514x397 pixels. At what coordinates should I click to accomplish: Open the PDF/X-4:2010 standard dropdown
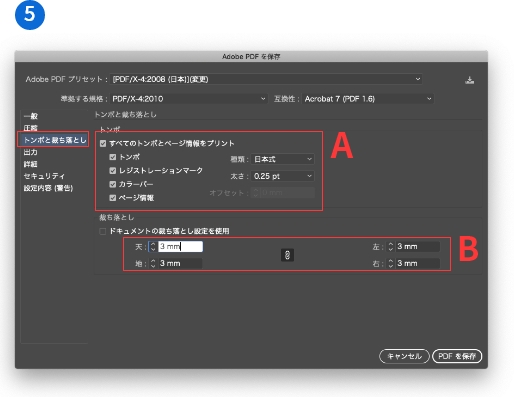tap(189, 99)
